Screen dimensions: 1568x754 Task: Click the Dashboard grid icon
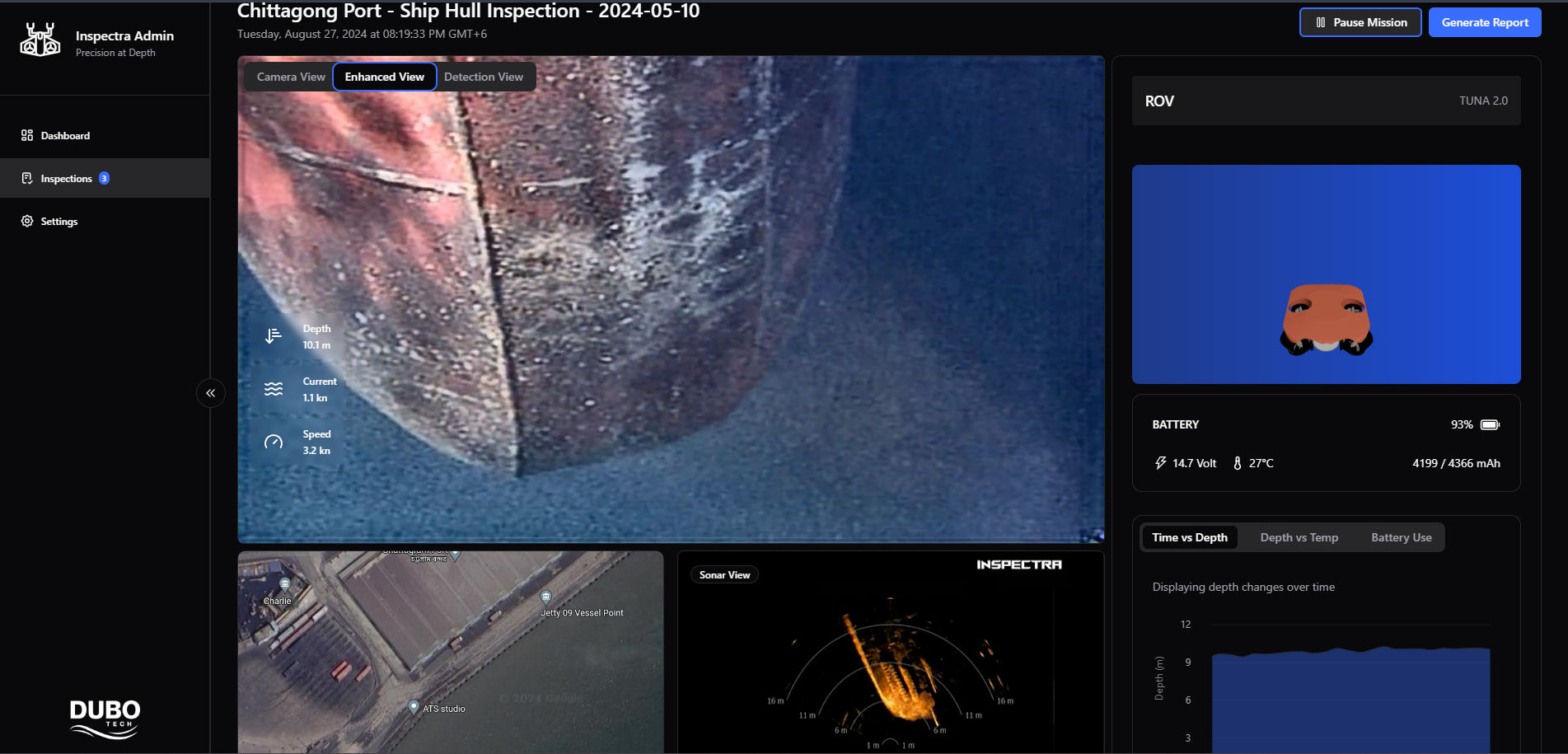tap(27, 135)
